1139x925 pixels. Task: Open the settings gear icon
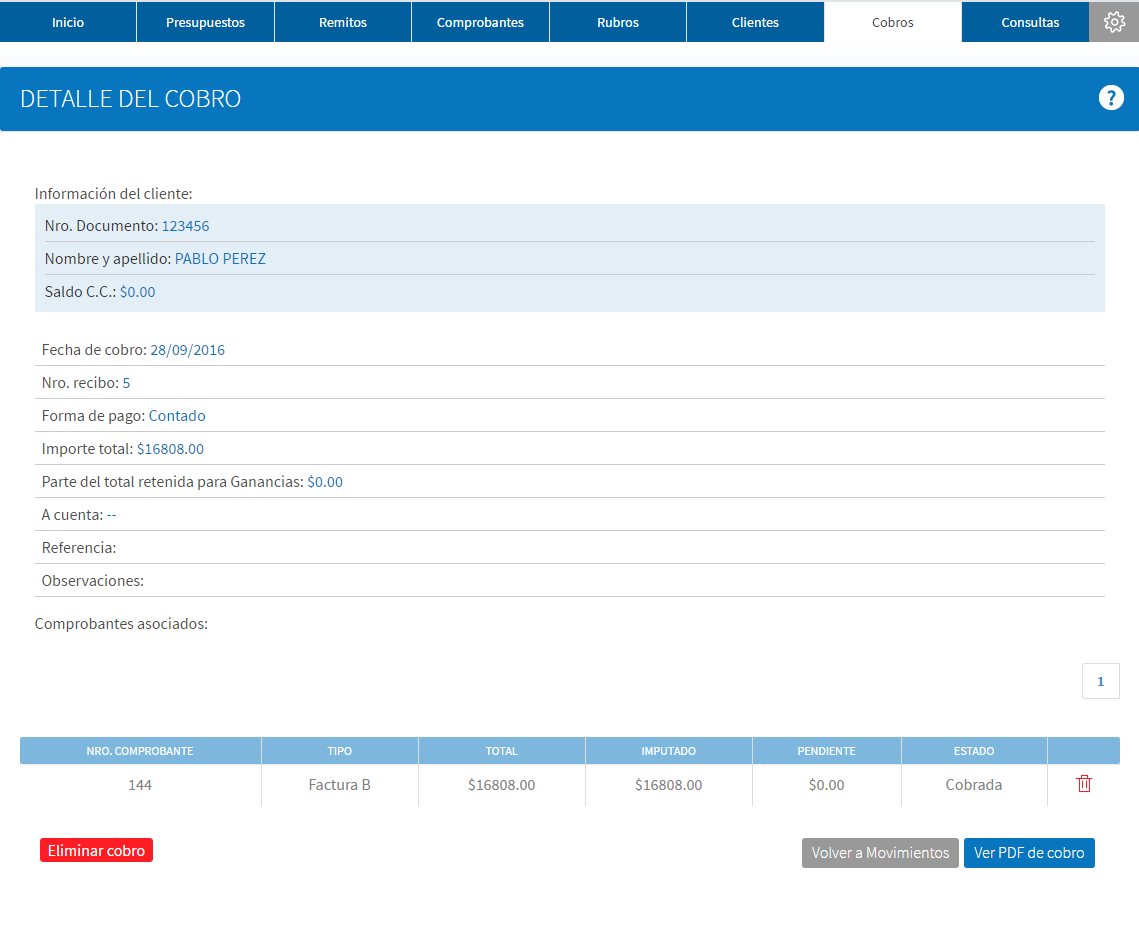pos(1114,22)
